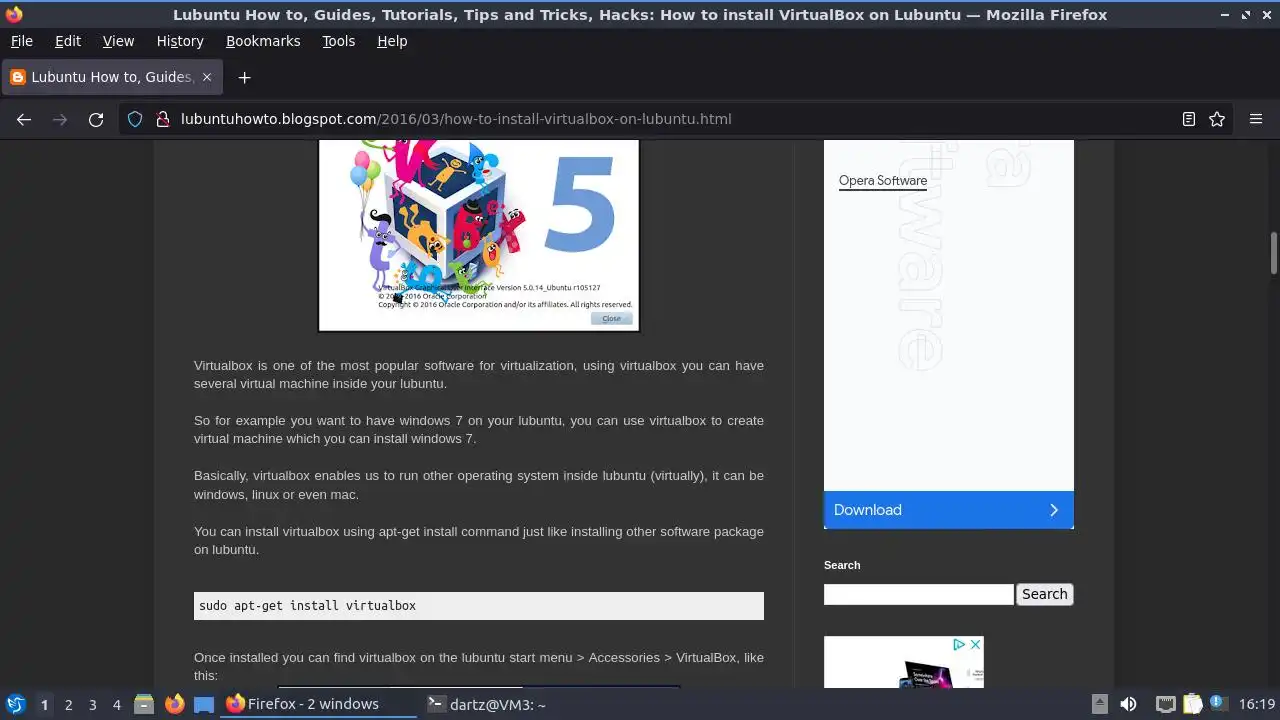The height and width of the screenshot is (720, 1280).
Task: Click the site security padlock icon
Action: pos(163,119)
